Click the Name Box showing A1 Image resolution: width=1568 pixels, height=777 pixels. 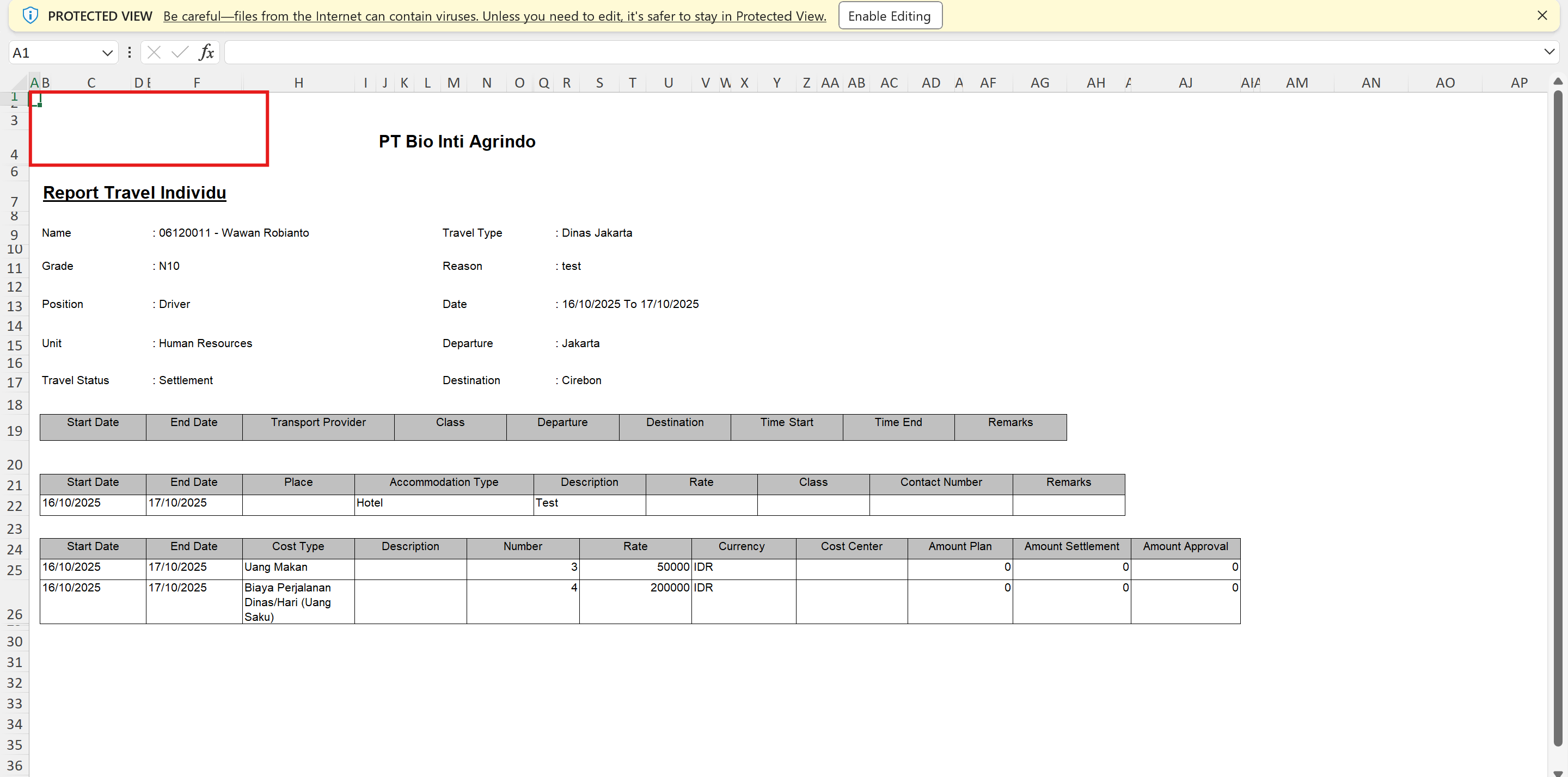[x=55, y=53]
